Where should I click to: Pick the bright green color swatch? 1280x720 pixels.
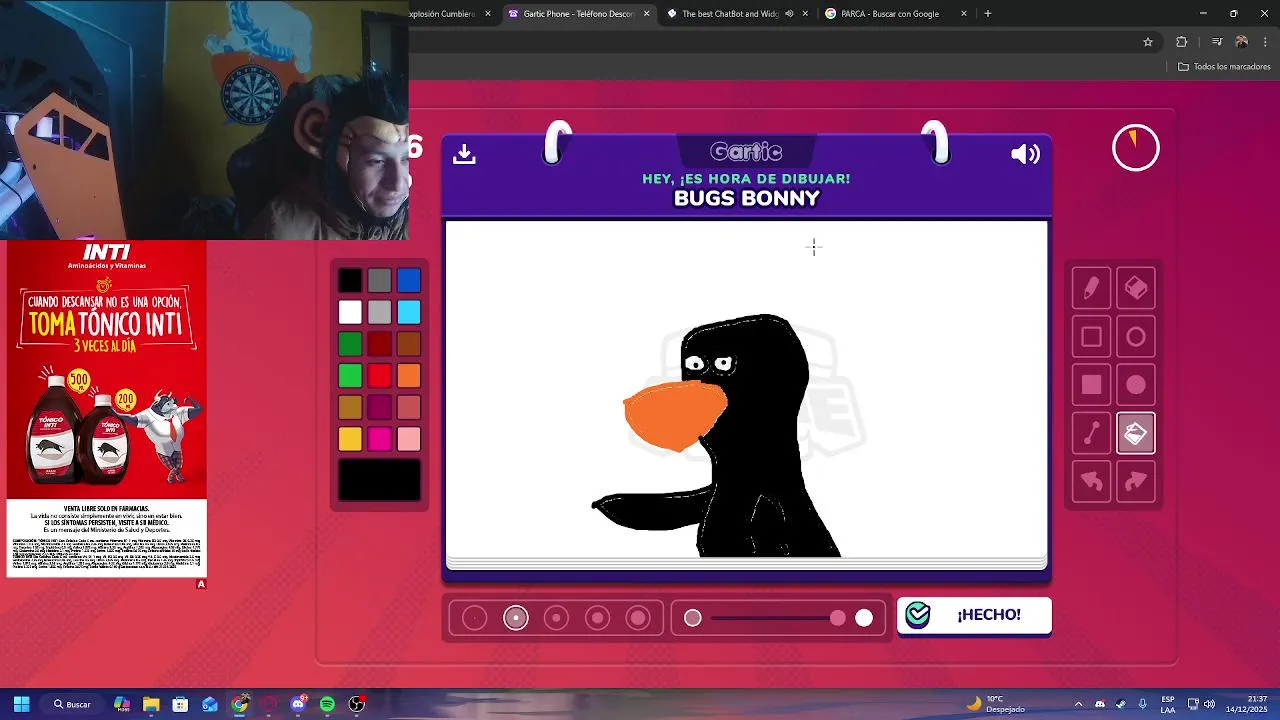[350, 376]
